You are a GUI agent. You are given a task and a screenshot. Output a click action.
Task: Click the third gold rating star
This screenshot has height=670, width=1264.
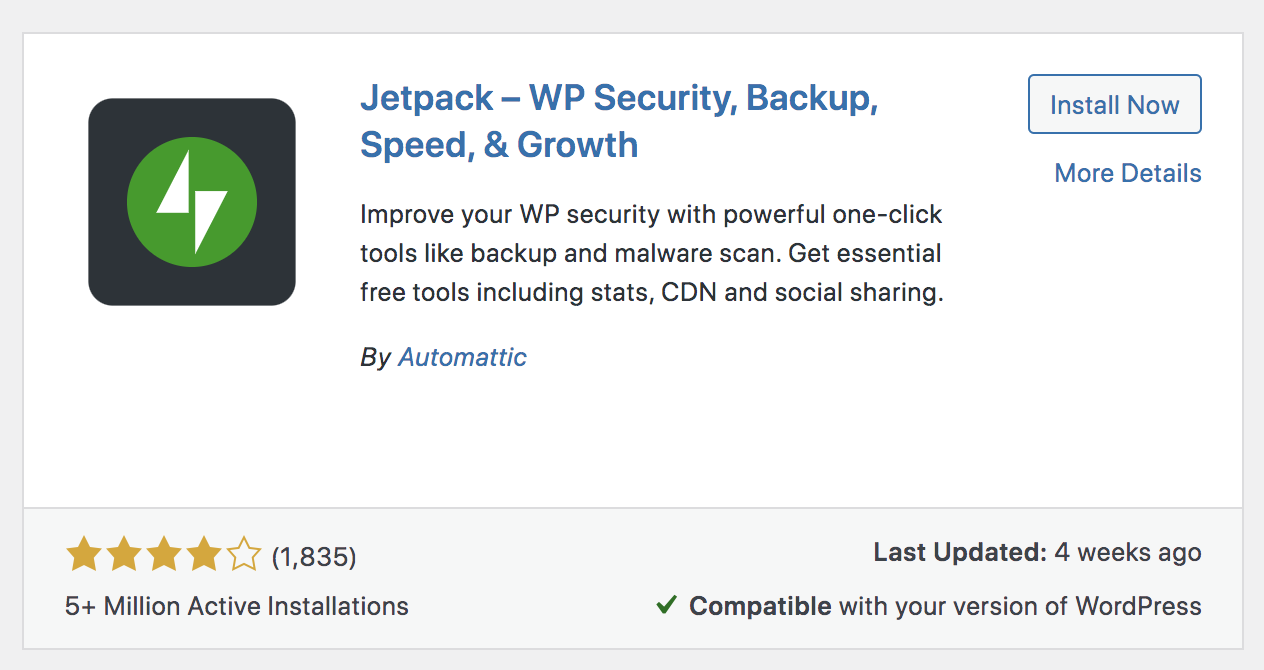(163, 554)
